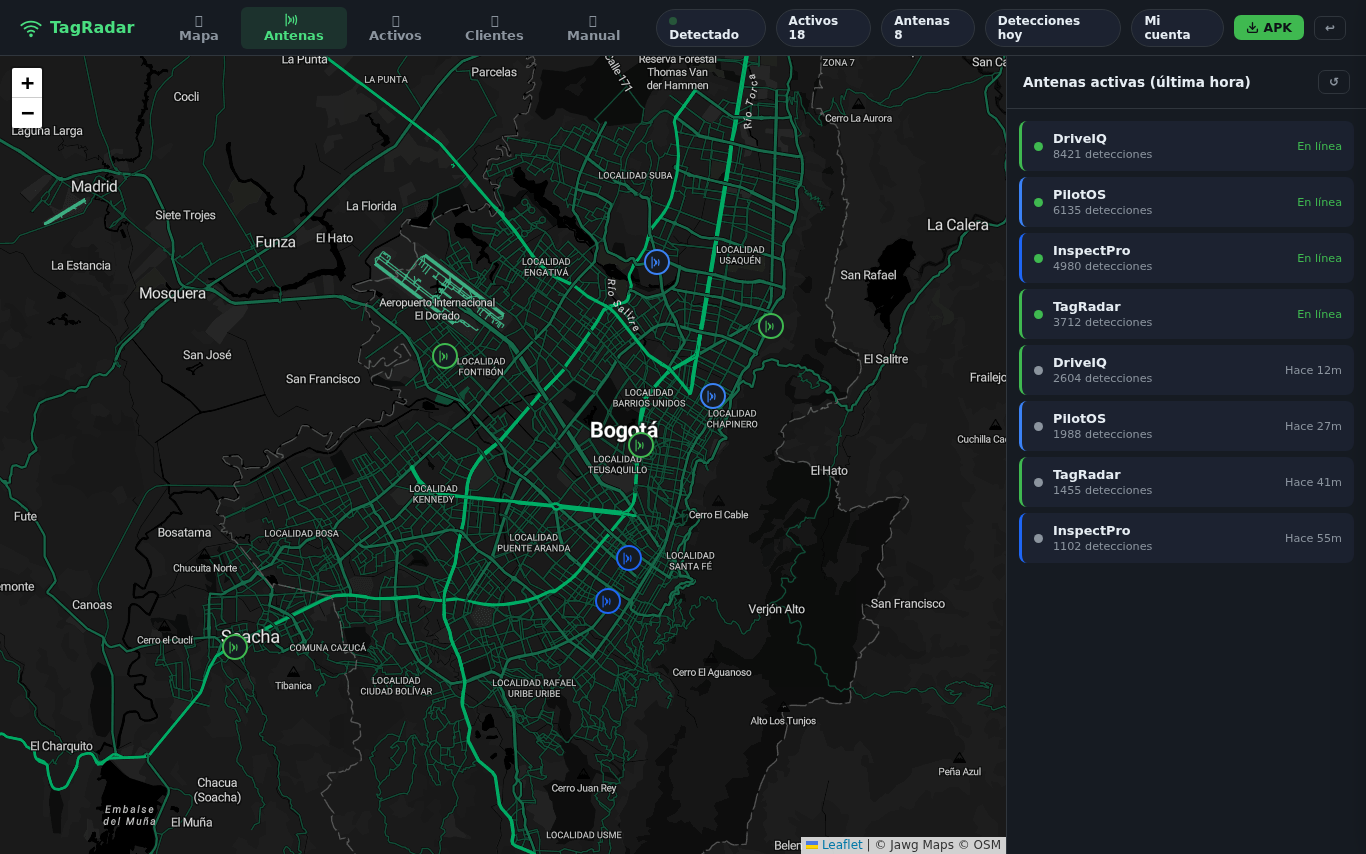This screenshot has width=1366, height=854.
Task: Click the TagRadar wifi logo icon
Action: [x=31, y=28]
